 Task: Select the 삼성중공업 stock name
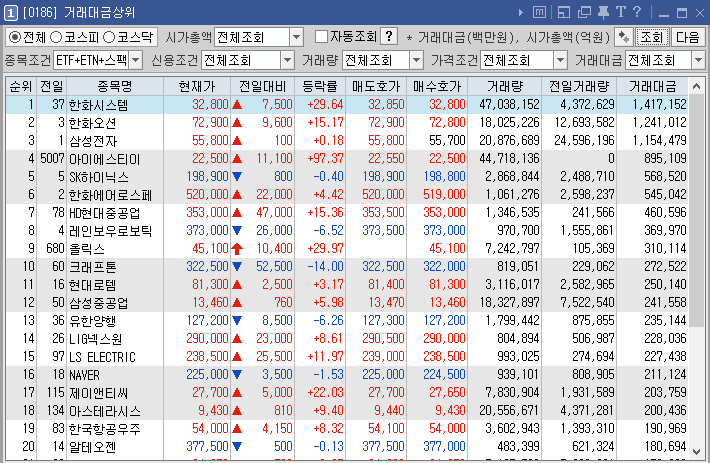pos(99,303)
